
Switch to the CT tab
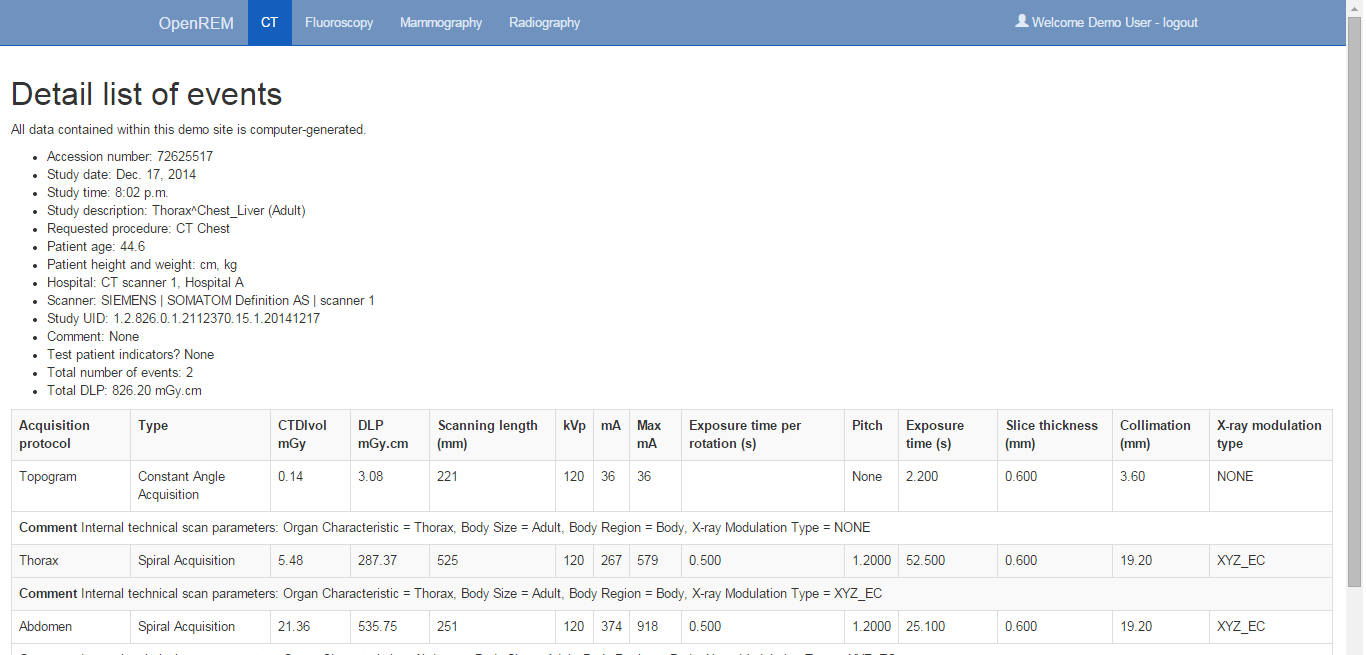point(269,23)
